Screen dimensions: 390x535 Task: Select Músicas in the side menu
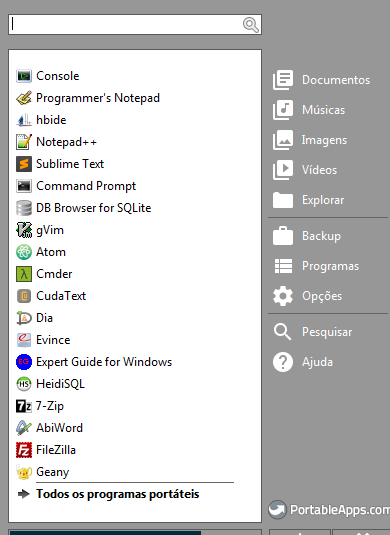[309, 110]
